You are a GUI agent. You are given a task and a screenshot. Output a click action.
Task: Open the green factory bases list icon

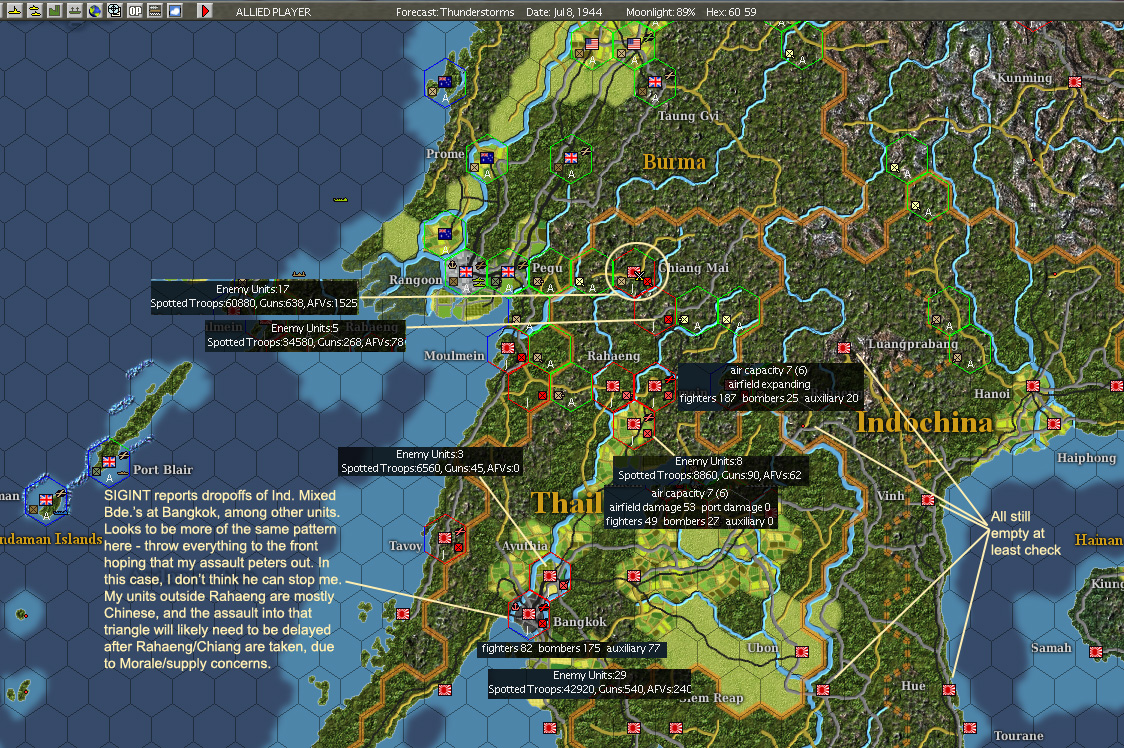coord(54,11)
